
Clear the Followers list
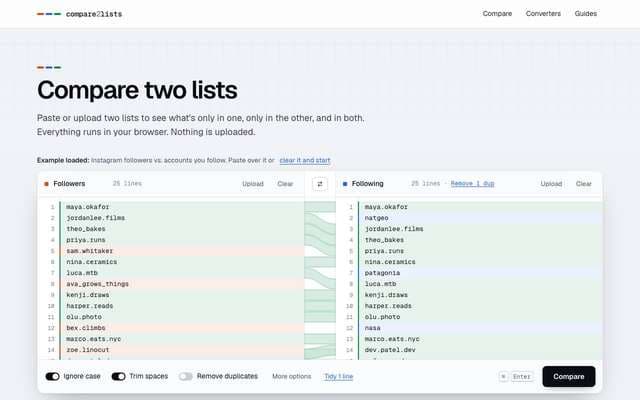pyautogui.click(x=285, y=184)
